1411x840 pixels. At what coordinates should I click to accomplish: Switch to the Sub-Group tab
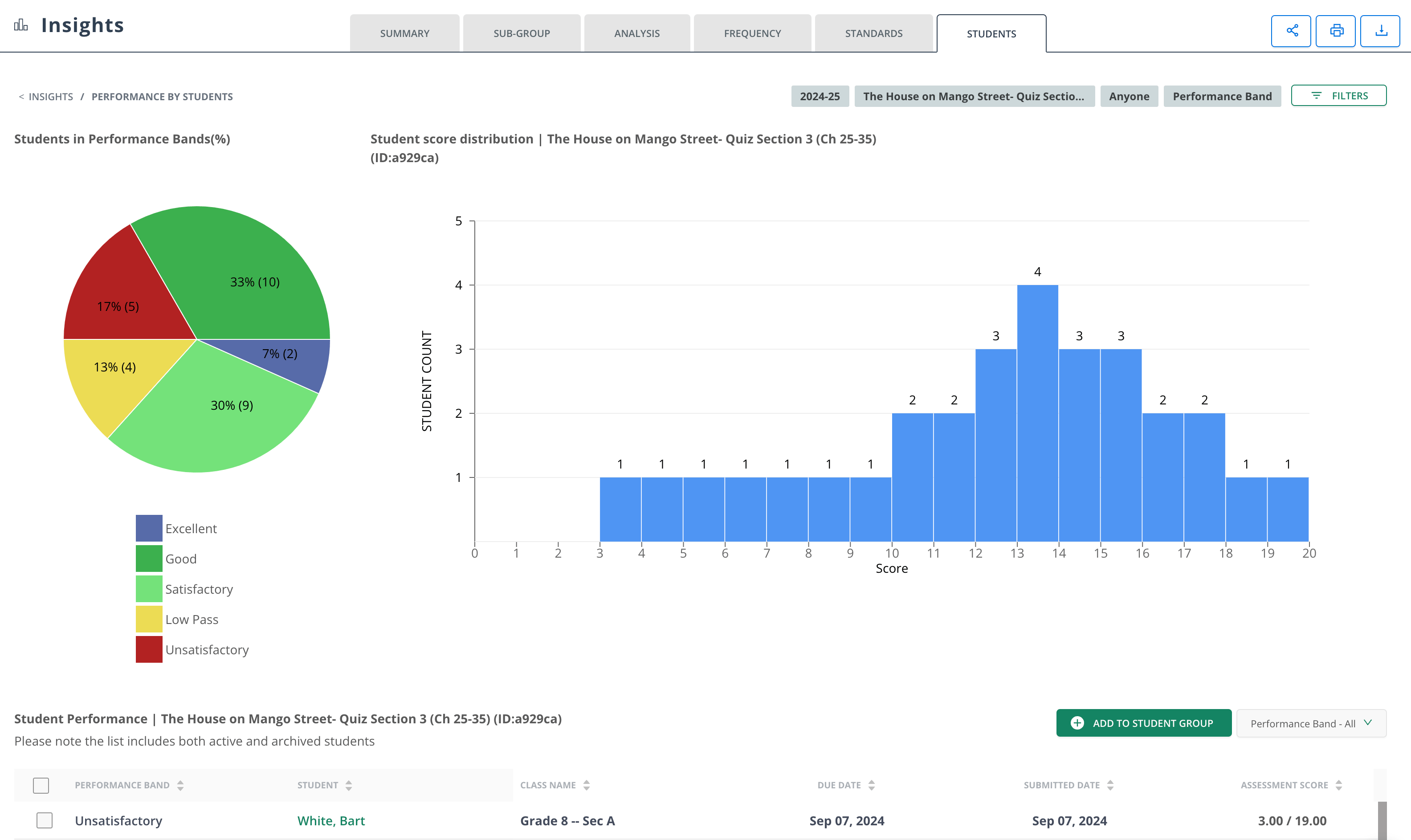tap(521, 33)
